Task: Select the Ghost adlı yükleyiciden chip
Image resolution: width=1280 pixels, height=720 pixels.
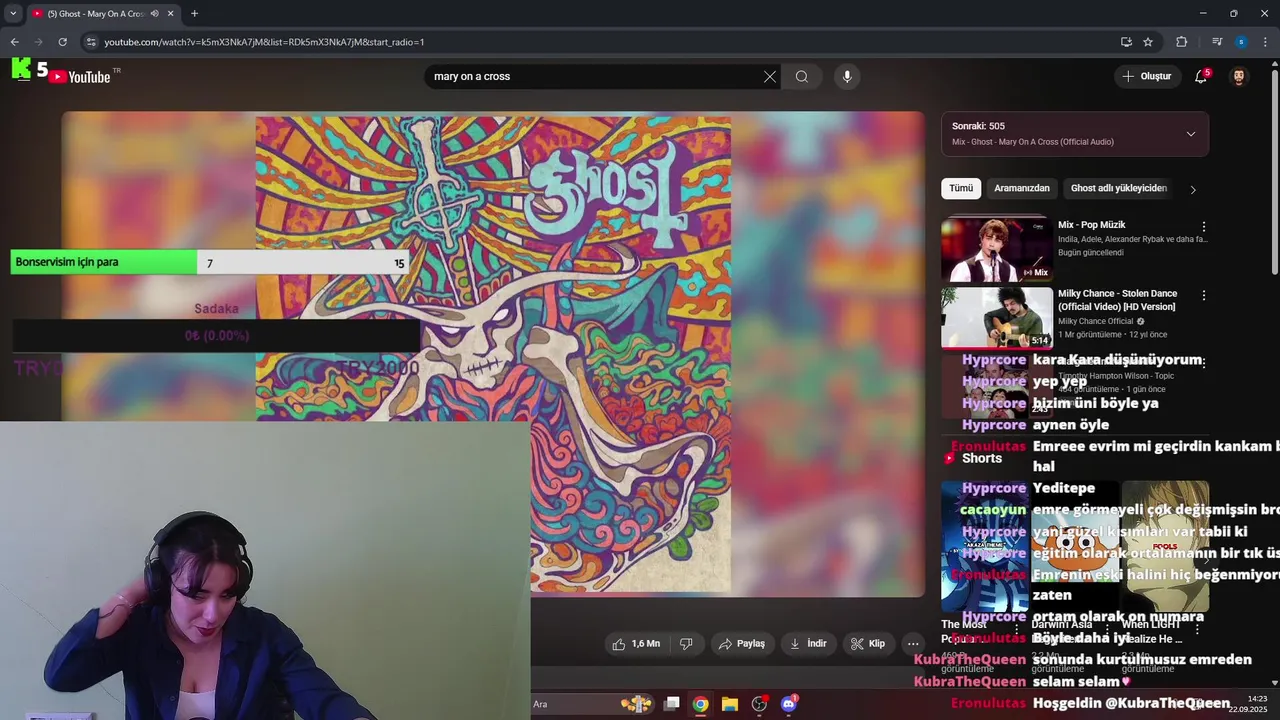Action: tap(1119, 188)
